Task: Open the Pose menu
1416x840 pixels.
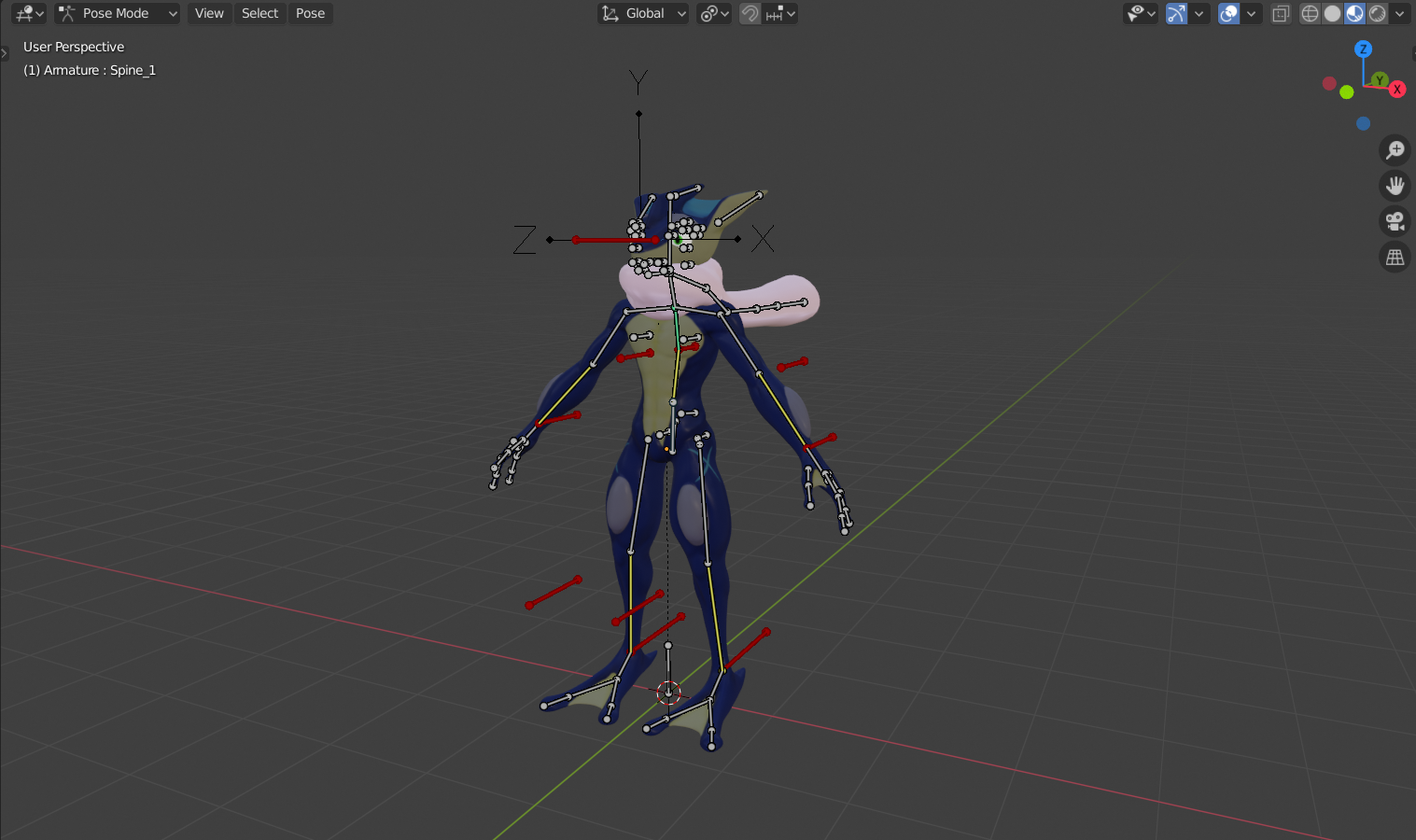Action: [310, 13]
